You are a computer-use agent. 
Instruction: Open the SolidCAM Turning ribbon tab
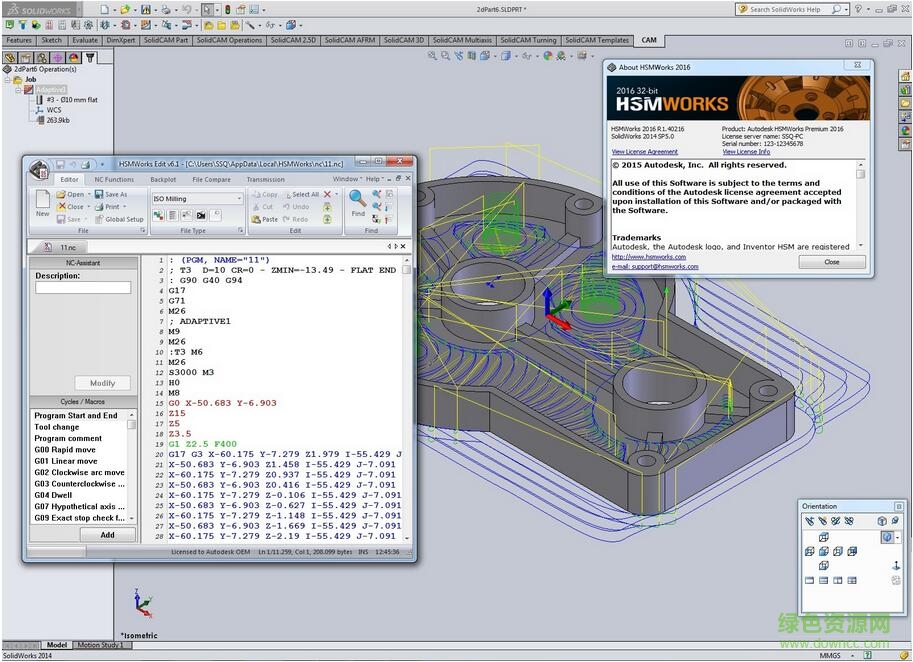click(529, 40)
